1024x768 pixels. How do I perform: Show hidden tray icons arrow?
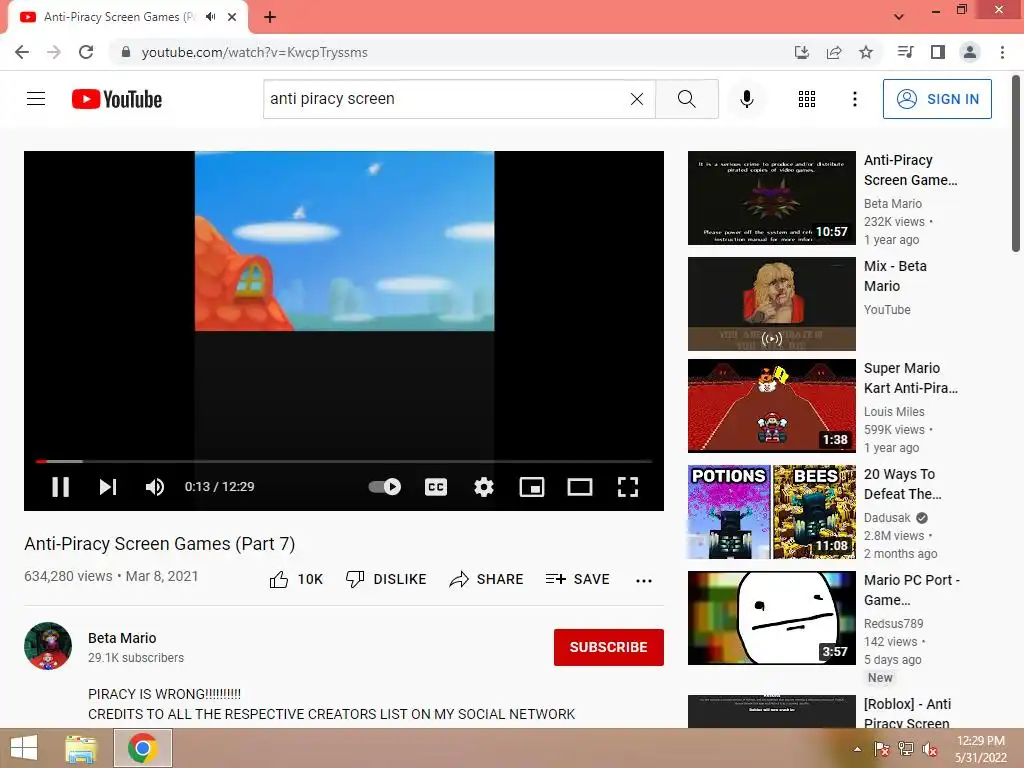(857, 749)
